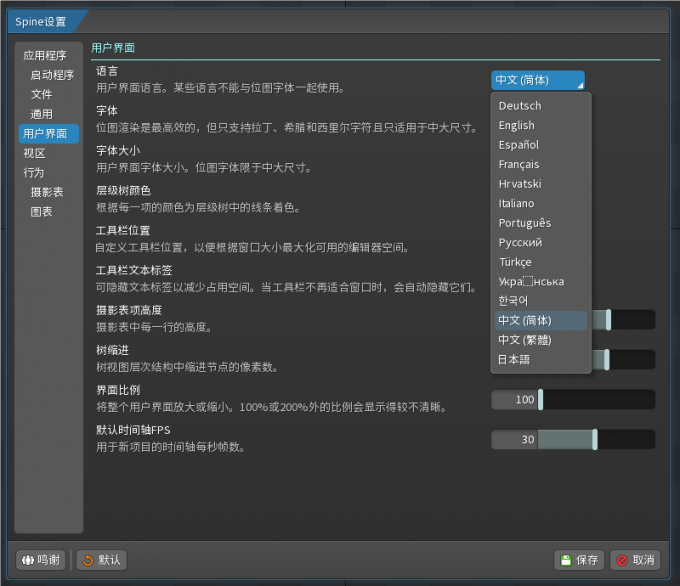This screenshot has height=586, width=680.
Task: Open the 视区 settings page
Action: coord(34,153)
